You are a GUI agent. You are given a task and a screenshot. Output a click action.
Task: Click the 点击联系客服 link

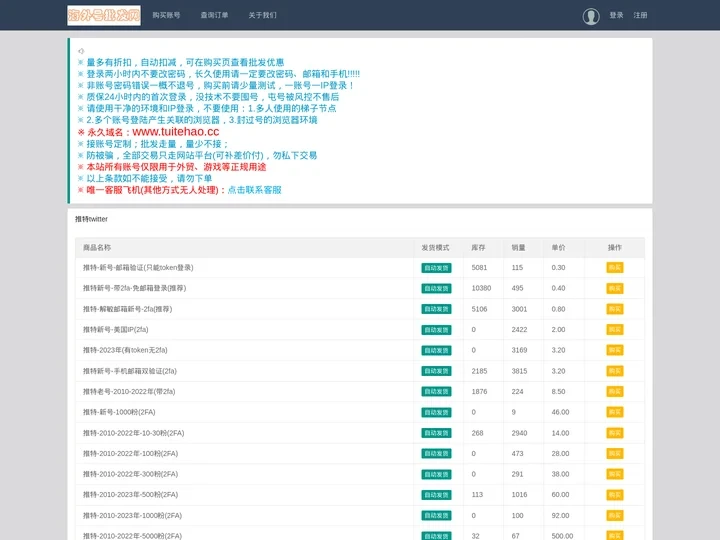254,190
